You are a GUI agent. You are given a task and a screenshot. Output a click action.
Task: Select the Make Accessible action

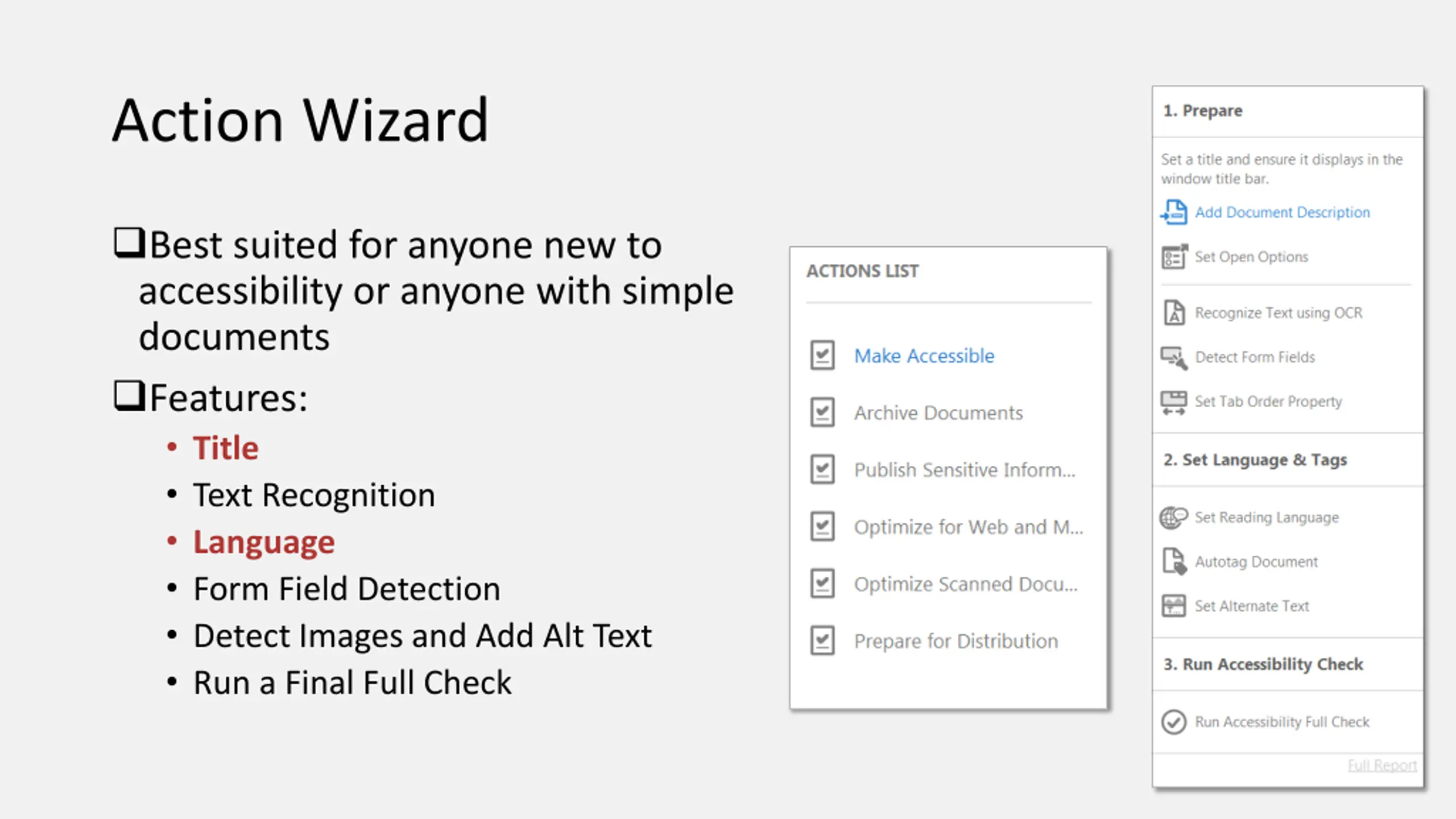click(924, 356)
